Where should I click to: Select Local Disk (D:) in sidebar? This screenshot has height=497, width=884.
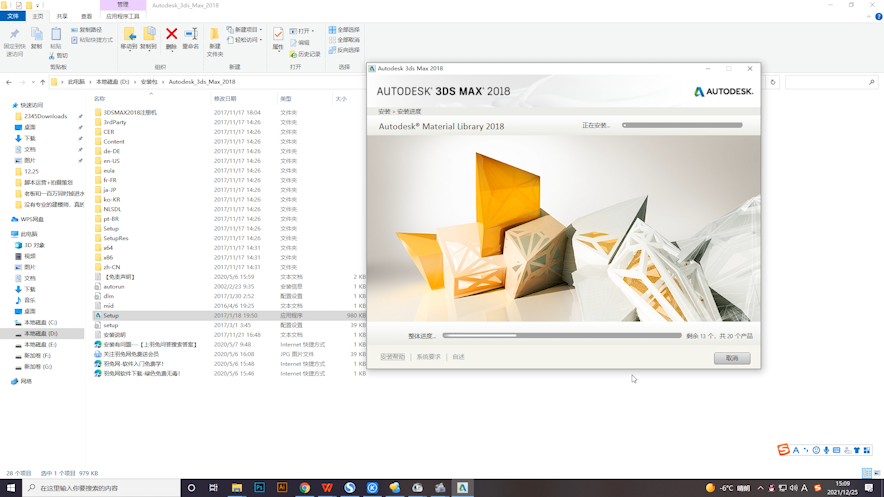coord(42,334)
